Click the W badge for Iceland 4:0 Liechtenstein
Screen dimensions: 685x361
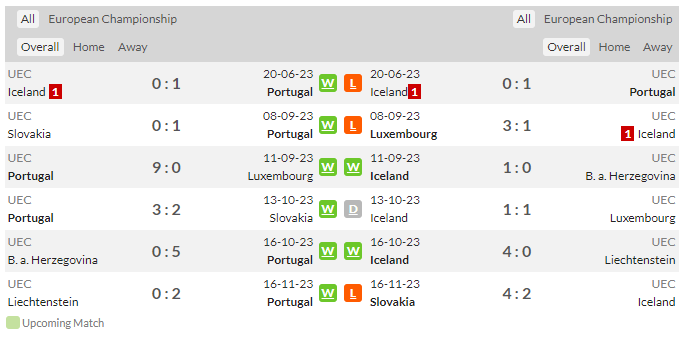(x=353, y=251)
